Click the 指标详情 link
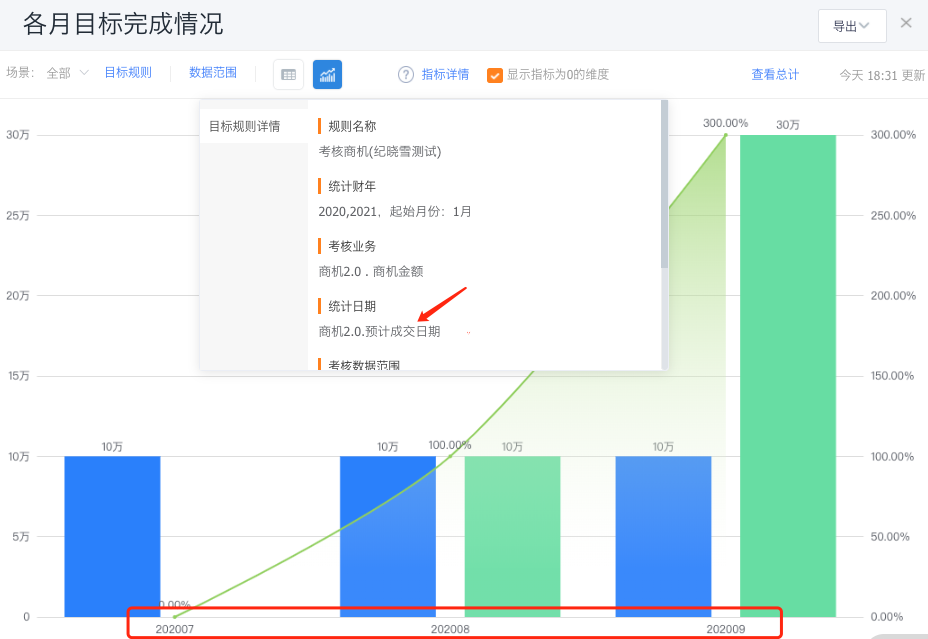This screenshot has width=928, height=639. tap(445, 74)
